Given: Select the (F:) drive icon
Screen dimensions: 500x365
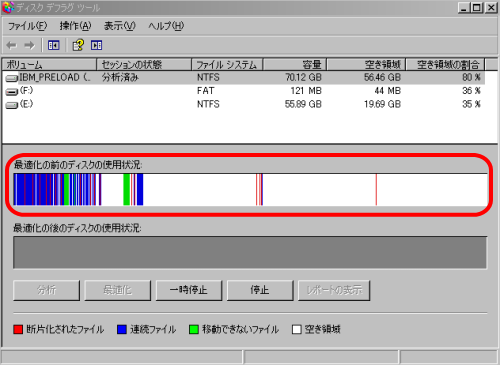Looking at the screenshot, I should [x=11, y=92].
